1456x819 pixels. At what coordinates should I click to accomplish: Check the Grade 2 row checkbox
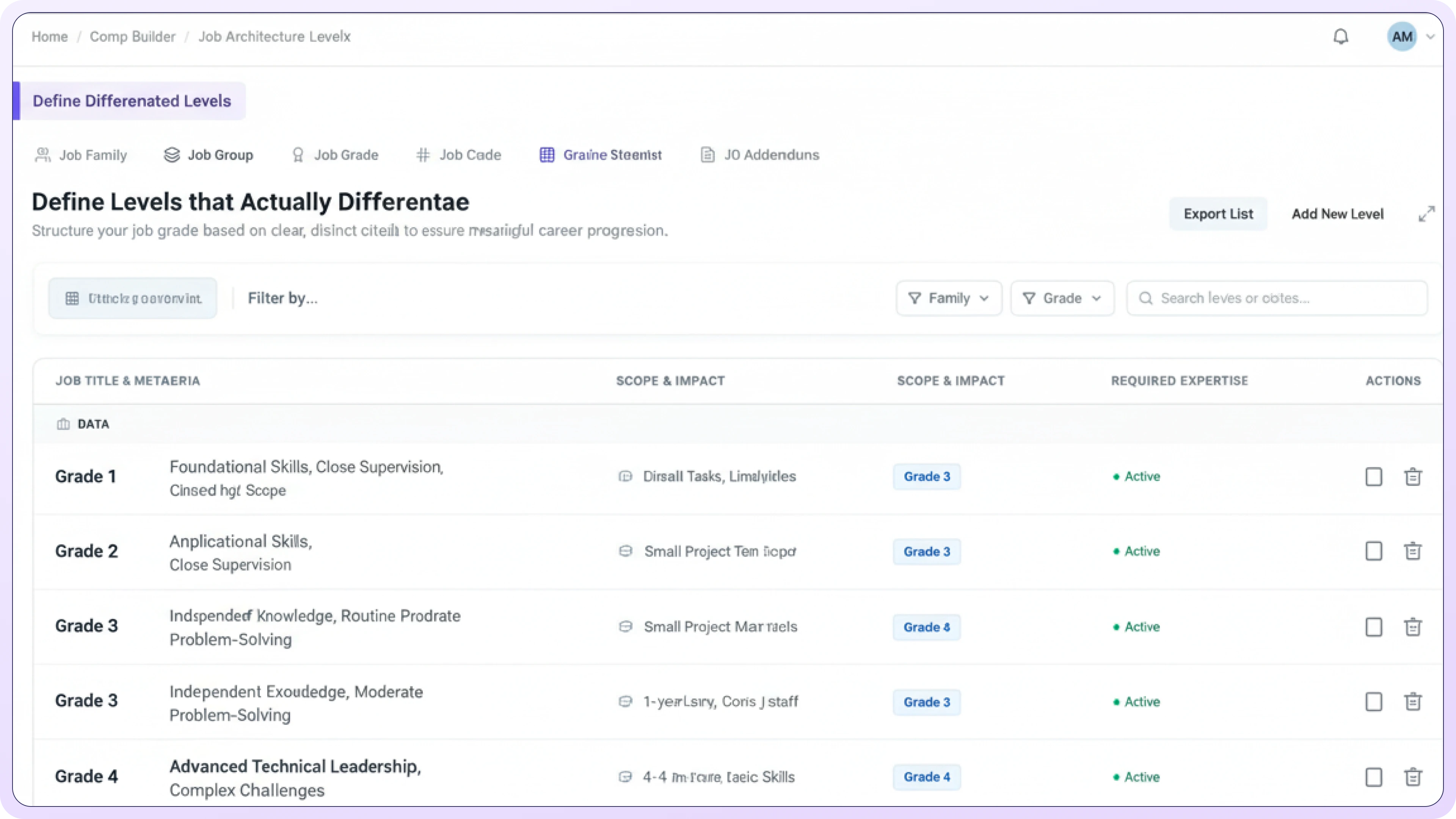(1373, 551)
